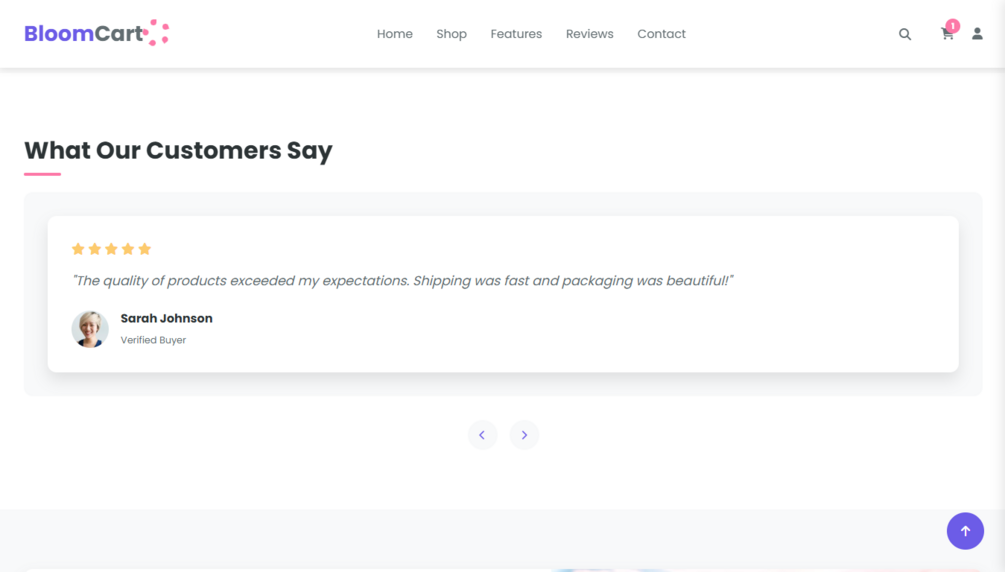Open the search icon in header

904,34
